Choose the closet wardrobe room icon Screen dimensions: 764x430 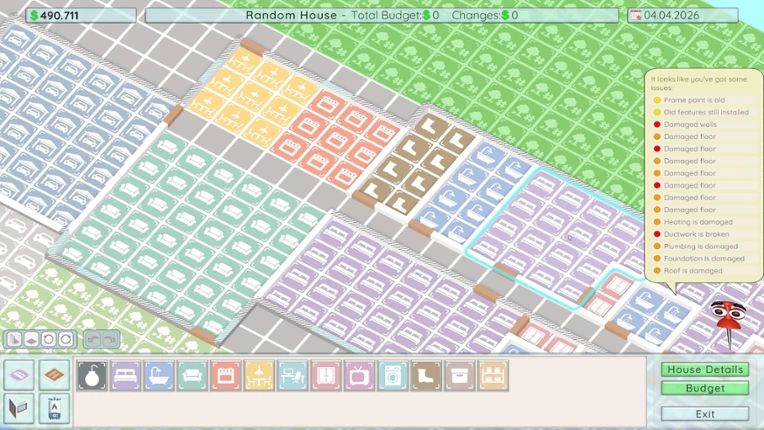[x=326, y=375]
